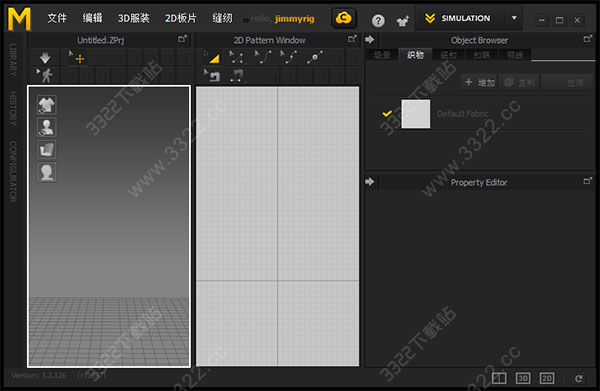This screenshot has height=391, width=600.
Task: Collapse Object Browser with arrow icon
Action: [370, 39]
